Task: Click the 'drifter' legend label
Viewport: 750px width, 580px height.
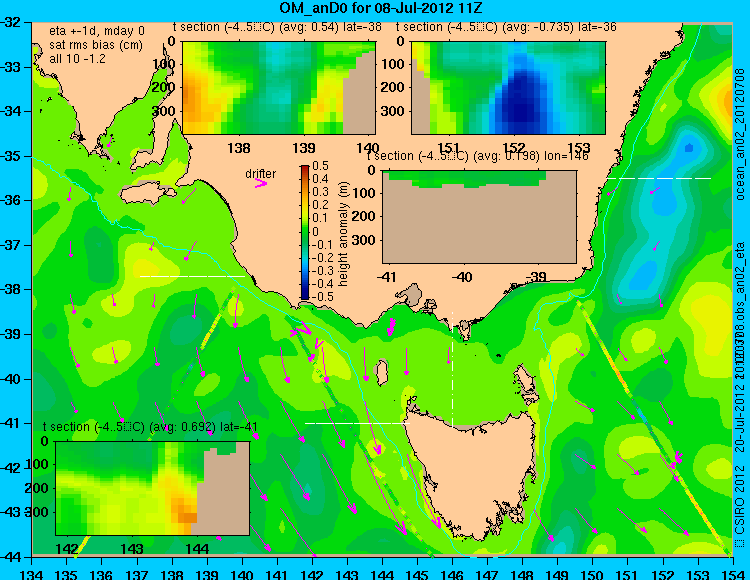Action: click(261, 174)
